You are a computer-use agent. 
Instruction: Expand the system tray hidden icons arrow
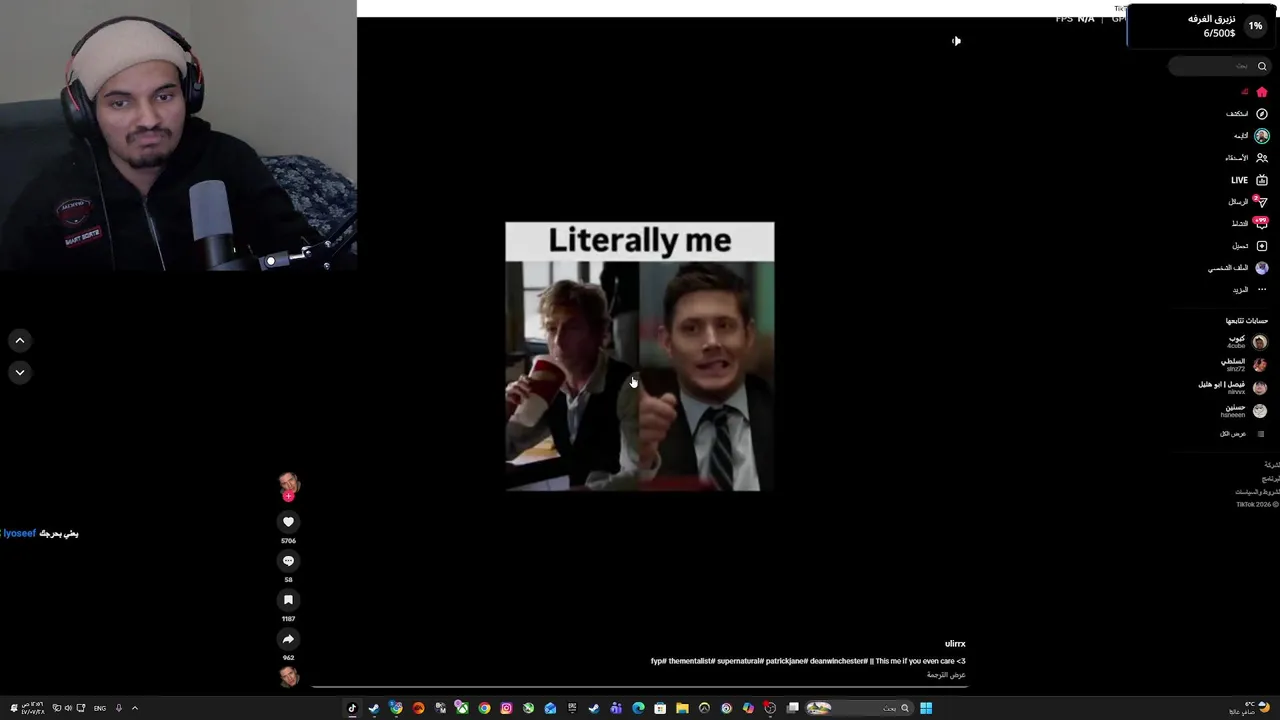pyautogui.click(x=134, y=708)
